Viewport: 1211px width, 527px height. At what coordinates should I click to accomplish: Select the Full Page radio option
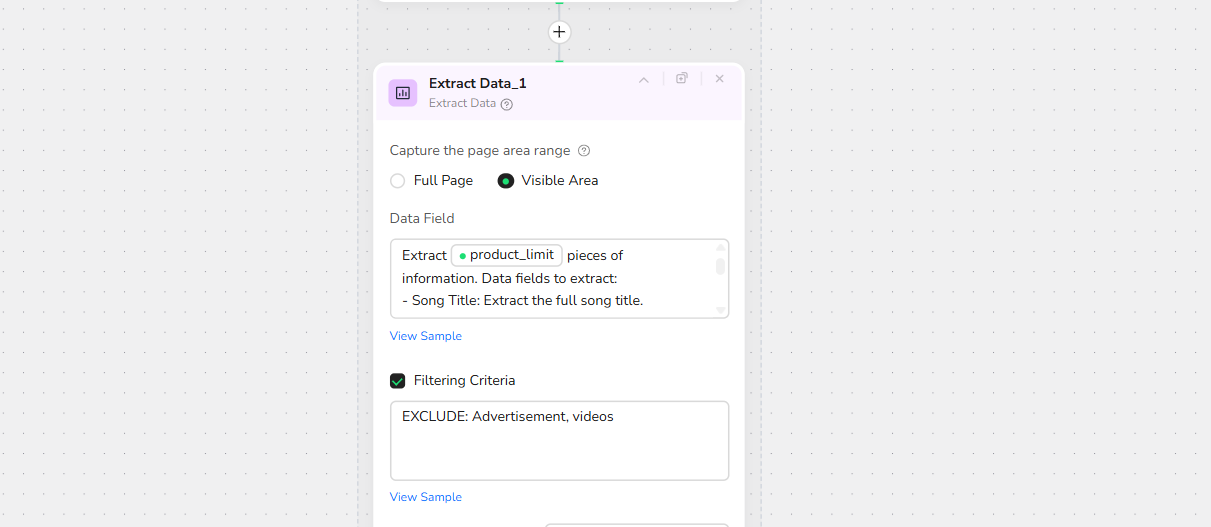(x=398, y=181)
